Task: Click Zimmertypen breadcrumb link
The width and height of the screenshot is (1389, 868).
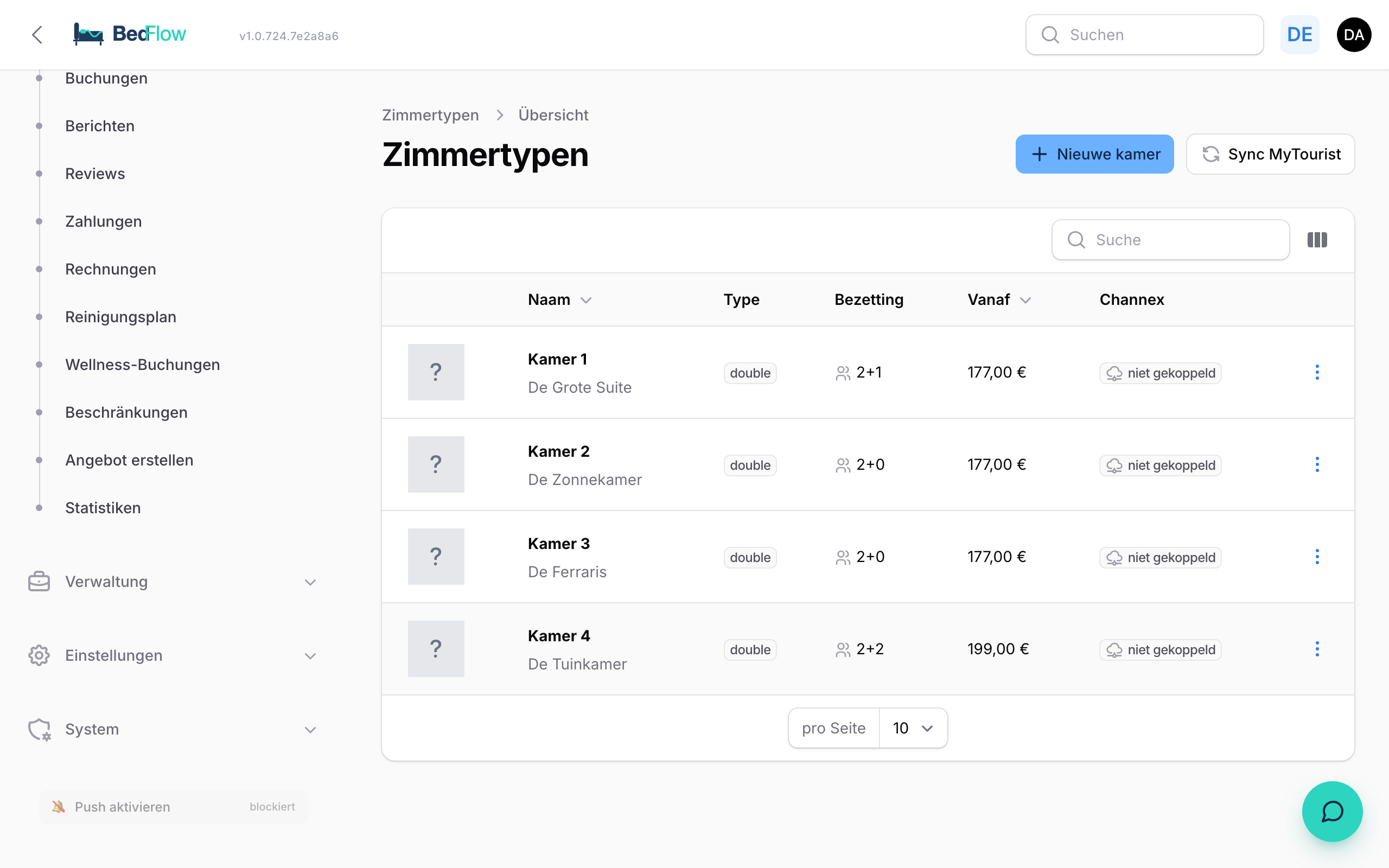Action: 430,115
